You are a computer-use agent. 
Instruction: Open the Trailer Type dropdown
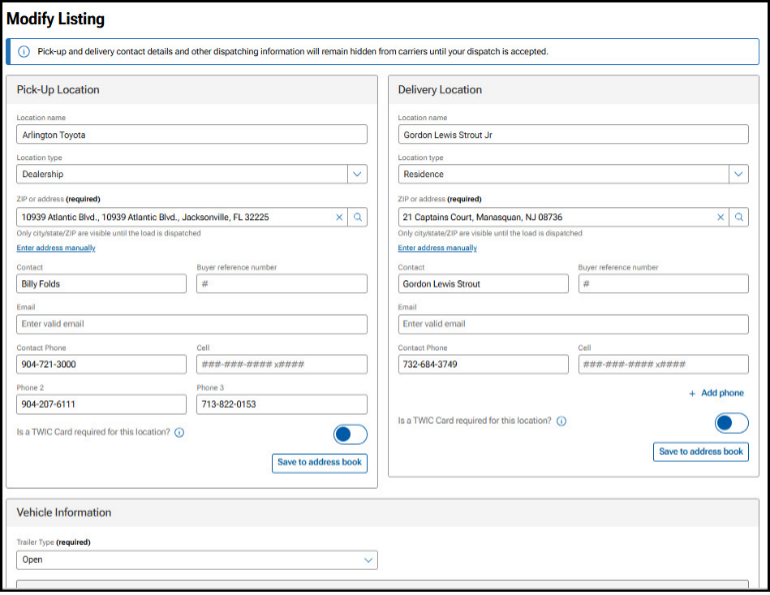click(x=368, y=560)
